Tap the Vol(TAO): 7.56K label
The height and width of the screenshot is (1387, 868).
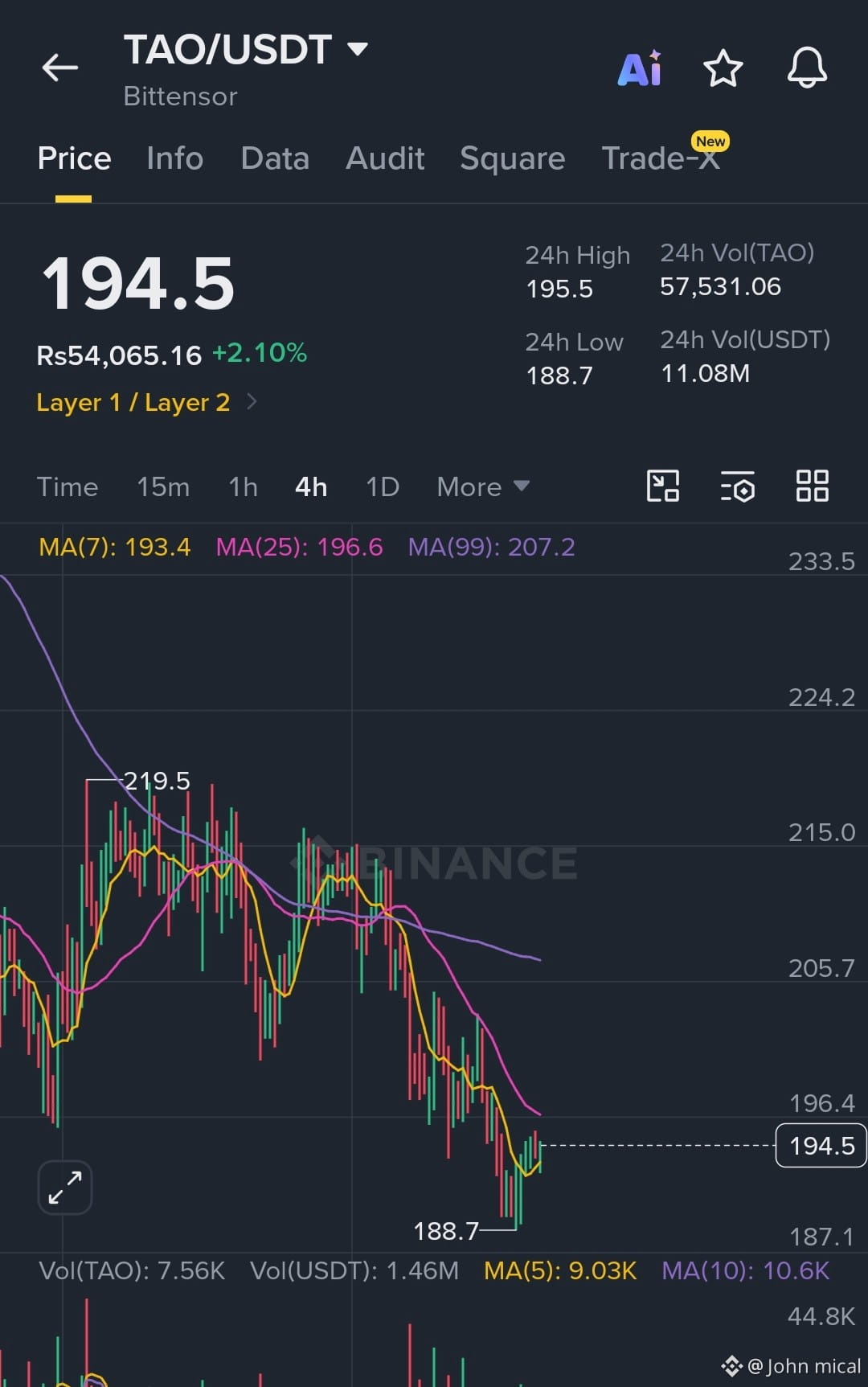pos(132,1270)
